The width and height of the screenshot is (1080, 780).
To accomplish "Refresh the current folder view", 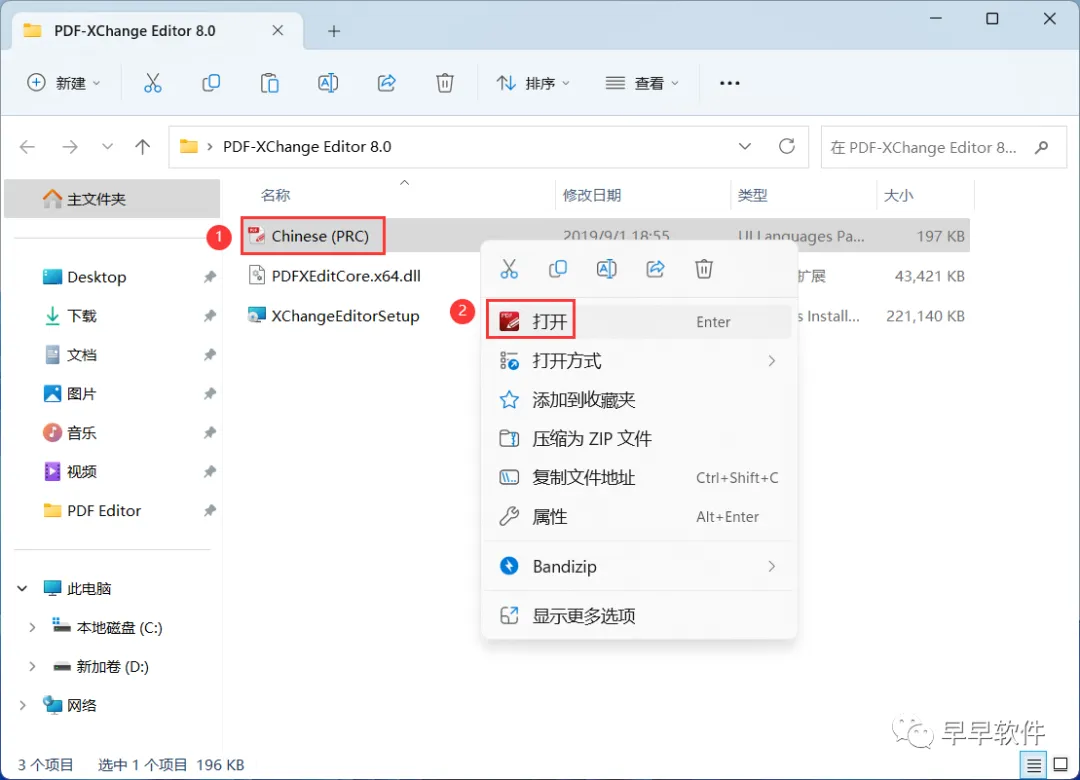I will coord(787,146).
